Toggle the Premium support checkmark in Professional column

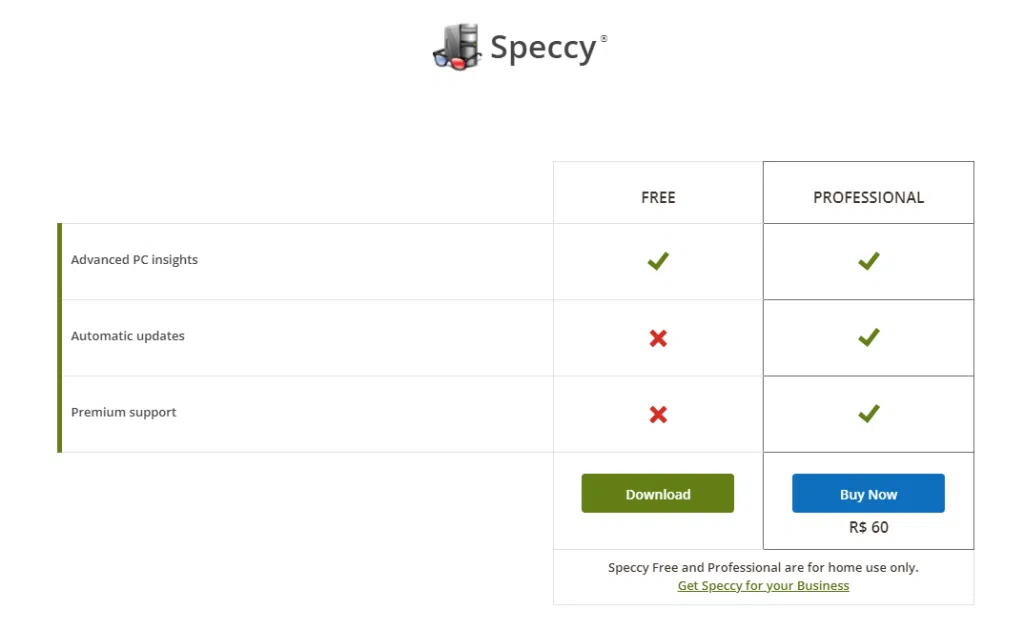tap(868, 414)
